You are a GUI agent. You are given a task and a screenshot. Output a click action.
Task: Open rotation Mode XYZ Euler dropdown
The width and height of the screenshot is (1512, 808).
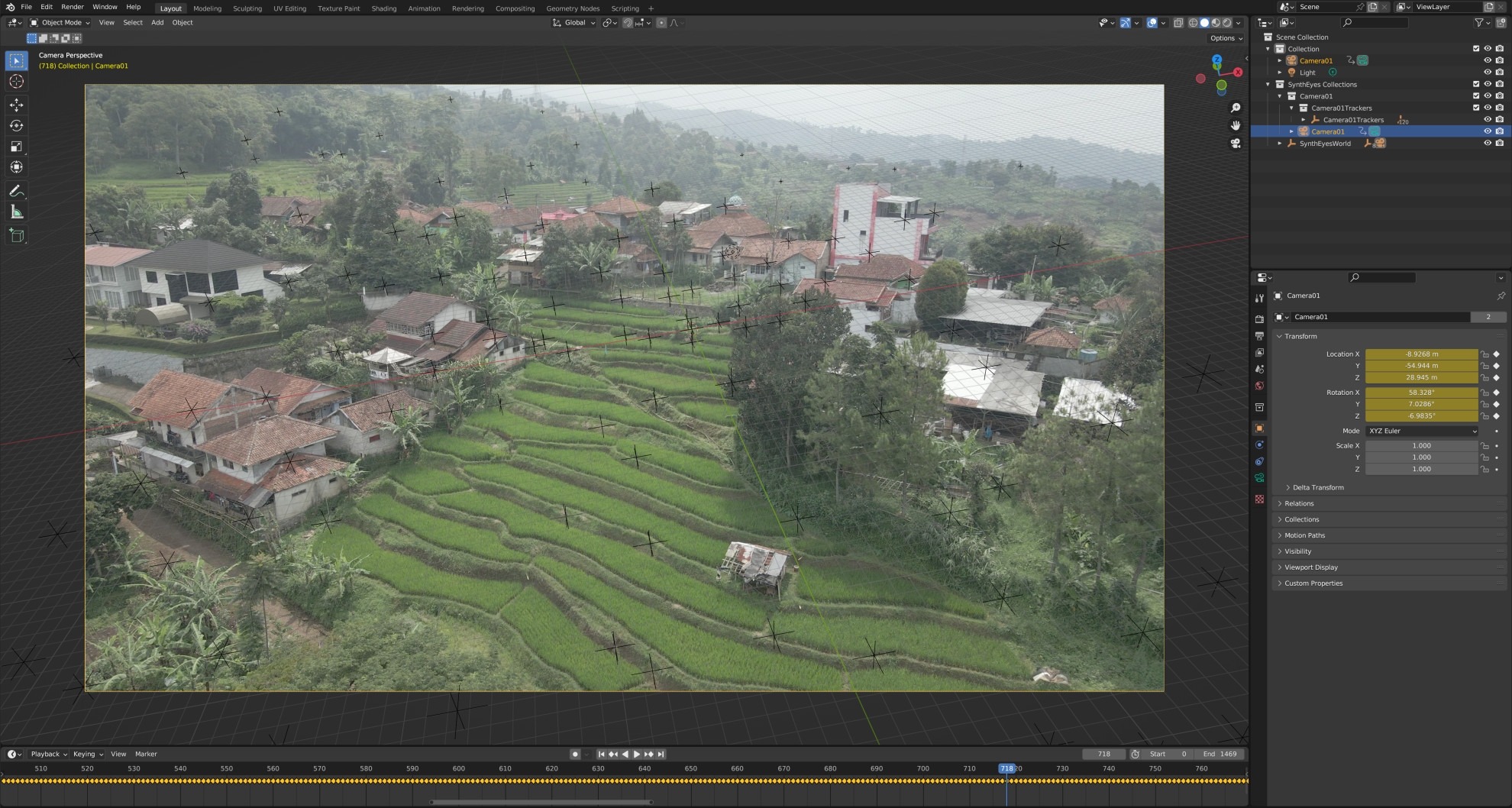coord(1422,431)
